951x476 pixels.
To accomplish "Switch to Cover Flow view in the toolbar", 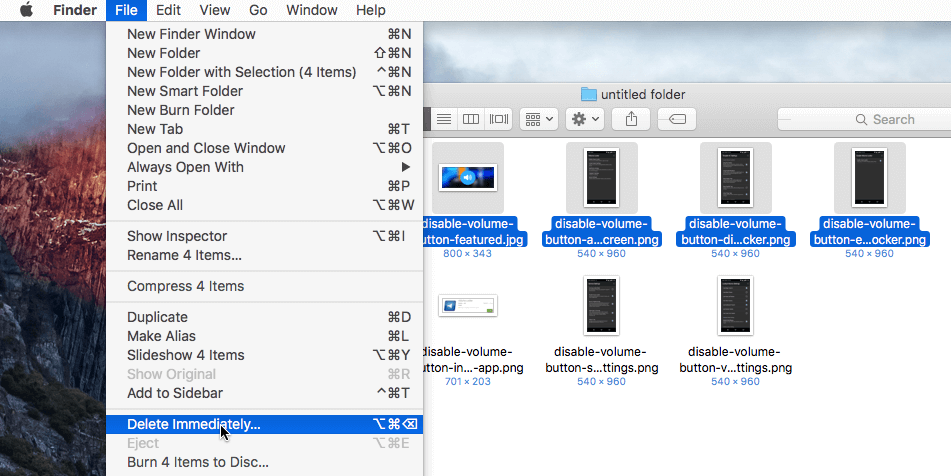I will 499,119.
